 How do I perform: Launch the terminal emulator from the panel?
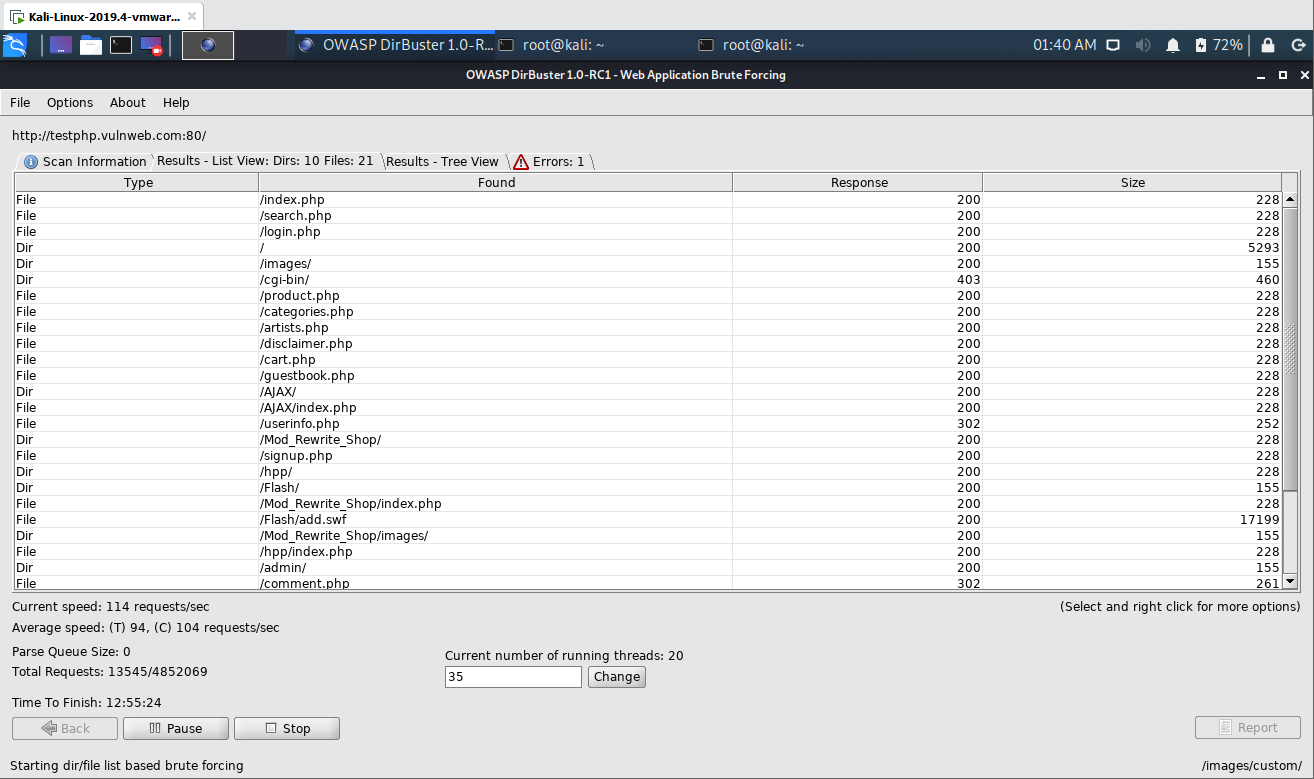(121, 45)
